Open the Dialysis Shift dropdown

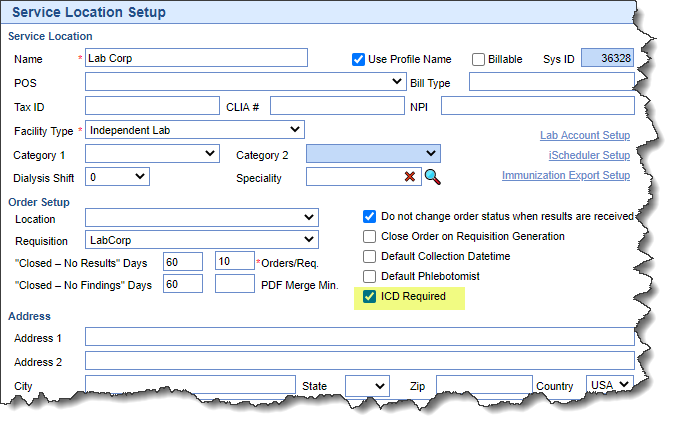tap(118, 177)
